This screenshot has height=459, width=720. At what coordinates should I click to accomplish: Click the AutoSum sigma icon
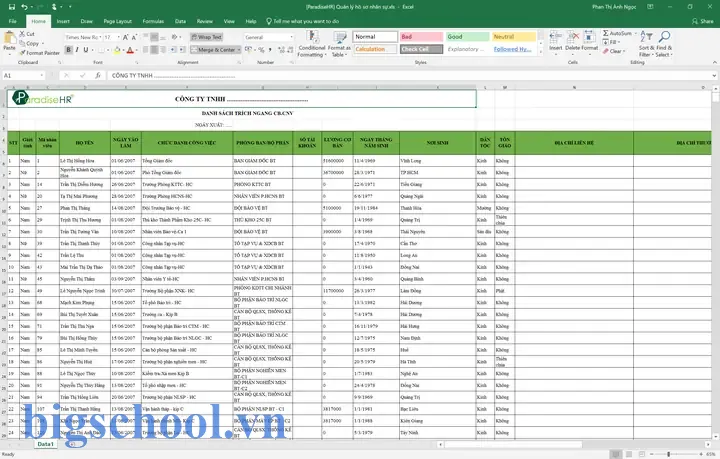606,33
